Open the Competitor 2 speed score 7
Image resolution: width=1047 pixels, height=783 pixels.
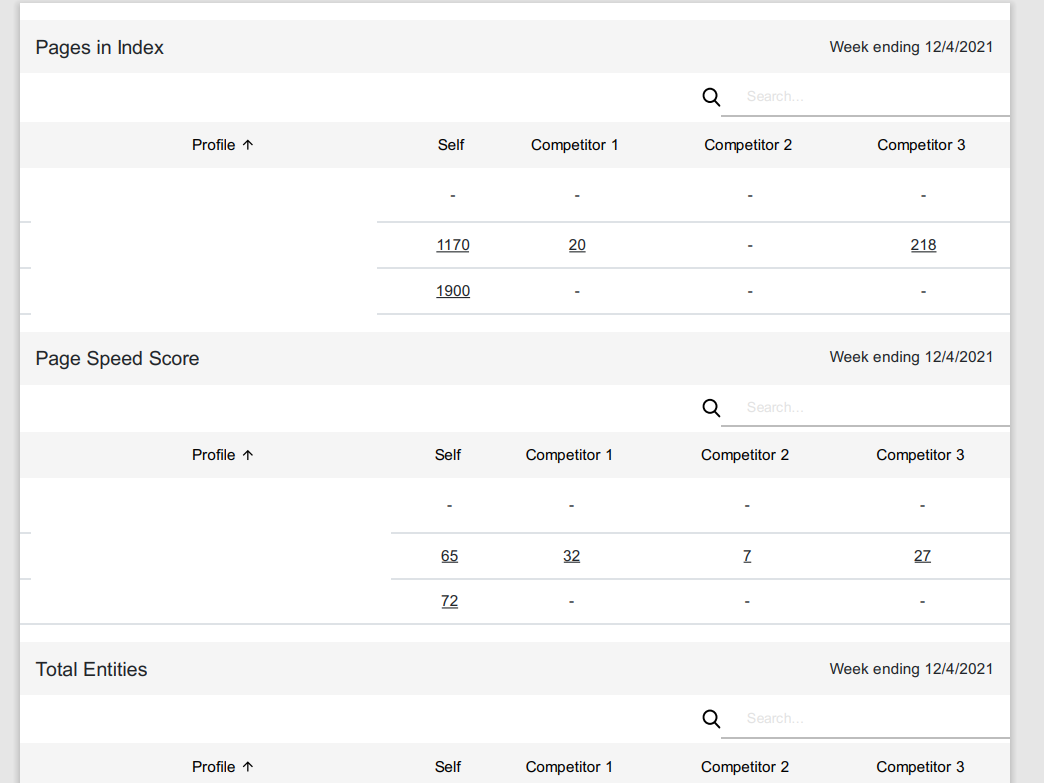tap(747, 556)
